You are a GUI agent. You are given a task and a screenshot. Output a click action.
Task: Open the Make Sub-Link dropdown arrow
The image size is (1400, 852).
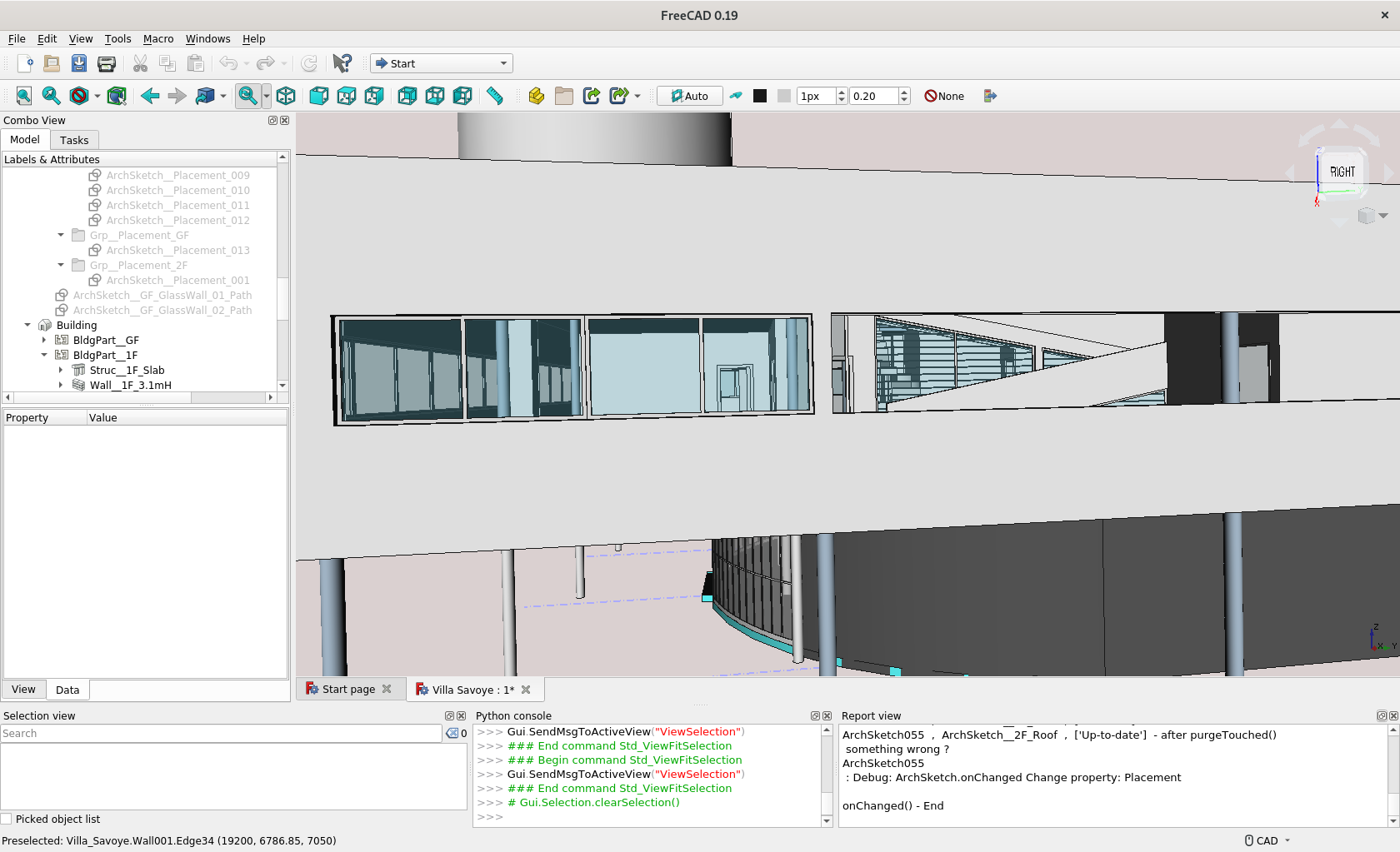pyautogui.click(x=637, y=96)
